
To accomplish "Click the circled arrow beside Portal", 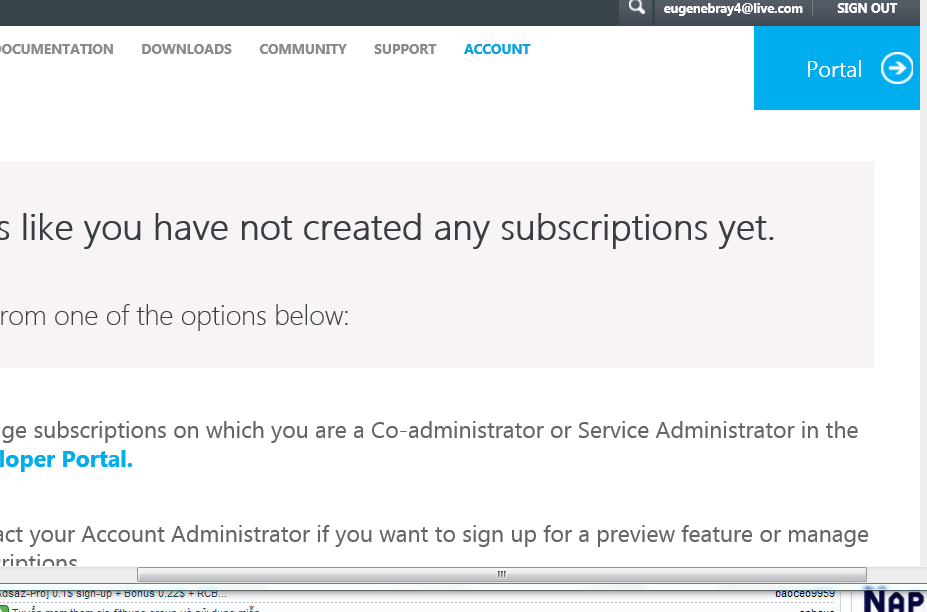I will click(897, 68).
